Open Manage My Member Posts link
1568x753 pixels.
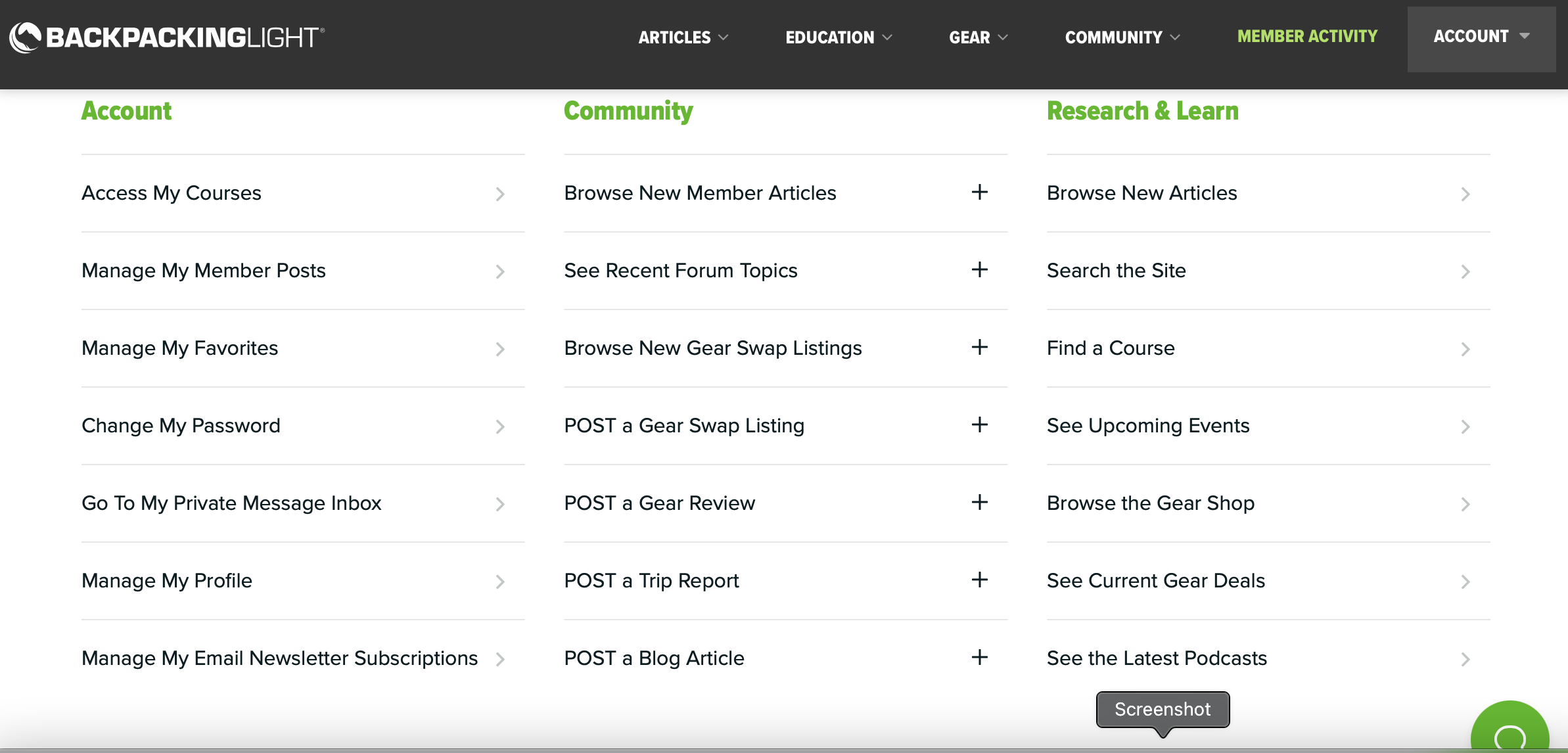(x=204, y=271)
